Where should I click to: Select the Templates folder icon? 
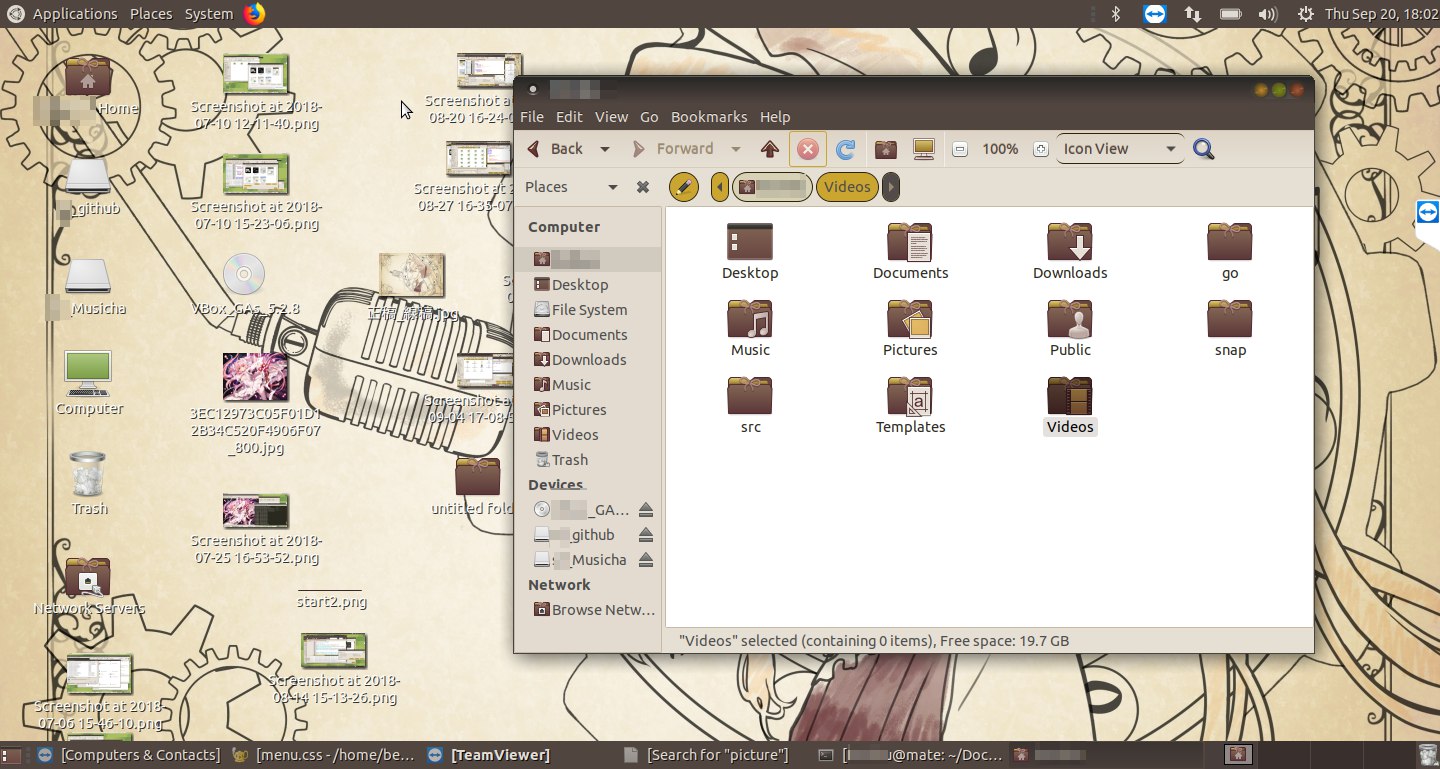(910, 396)
